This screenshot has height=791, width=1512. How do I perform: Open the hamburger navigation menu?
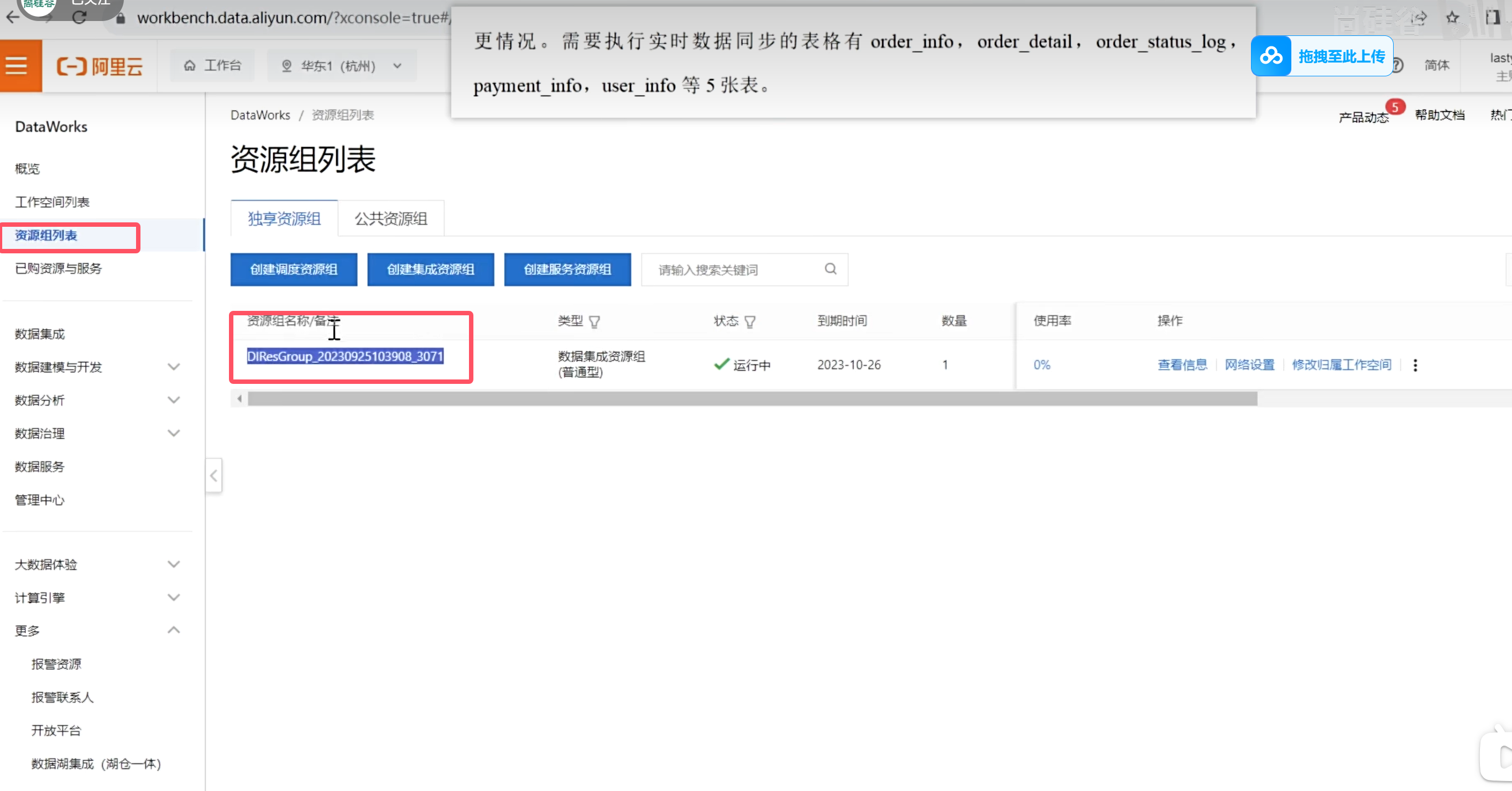(17, 66)
